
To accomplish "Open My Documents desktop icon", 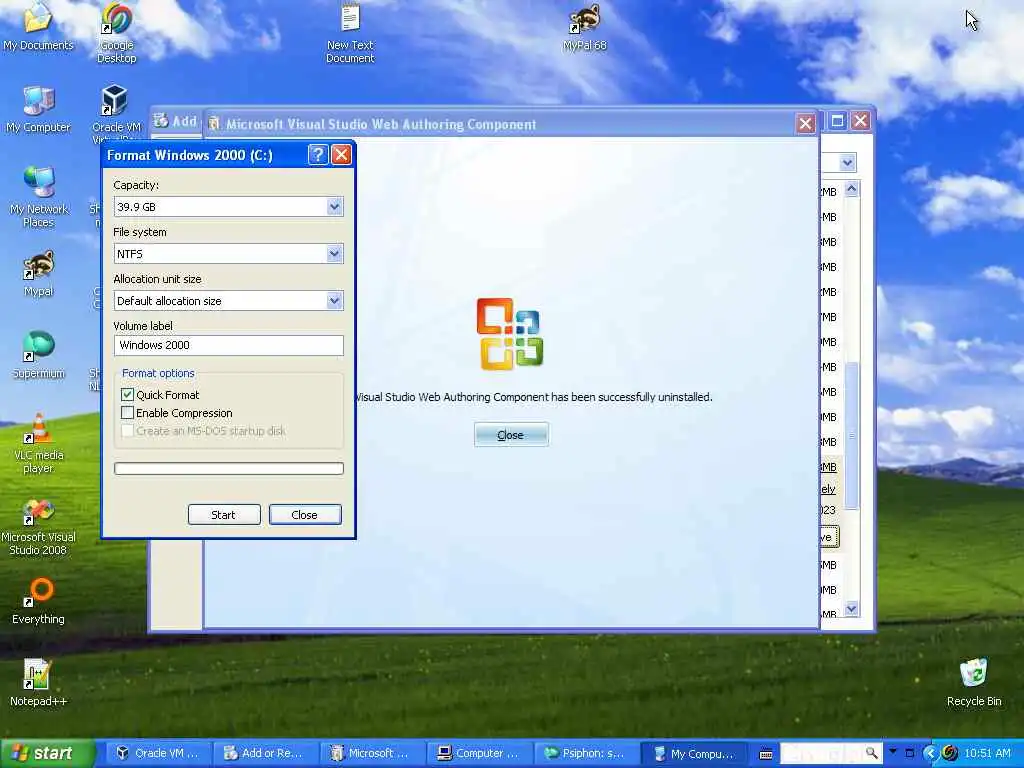I will (38, 26).
